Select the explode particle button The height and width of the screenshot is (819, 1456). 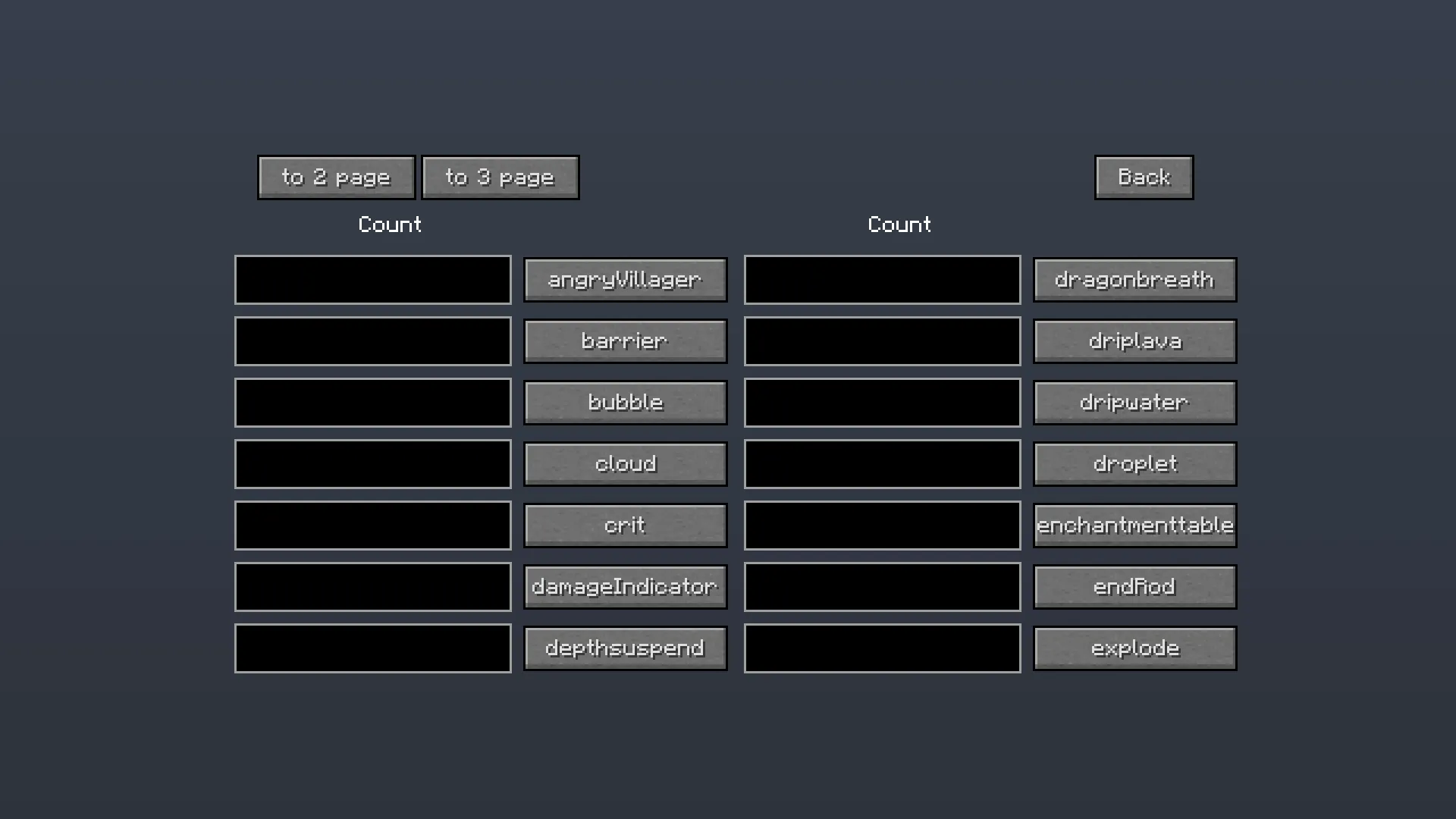[x=1134, y=648]
